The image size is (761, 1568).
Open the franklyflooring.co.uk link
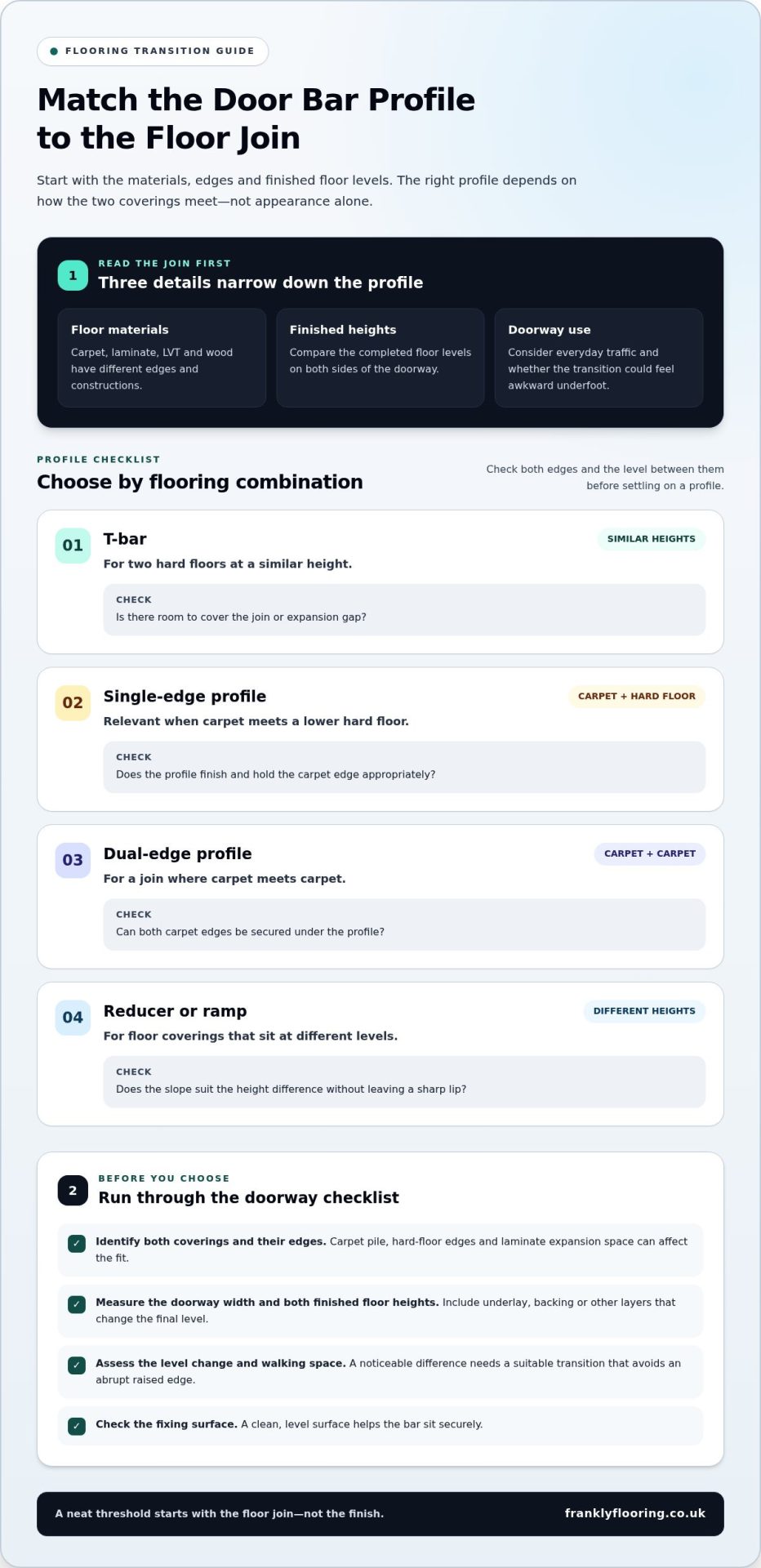[635, 1513]
